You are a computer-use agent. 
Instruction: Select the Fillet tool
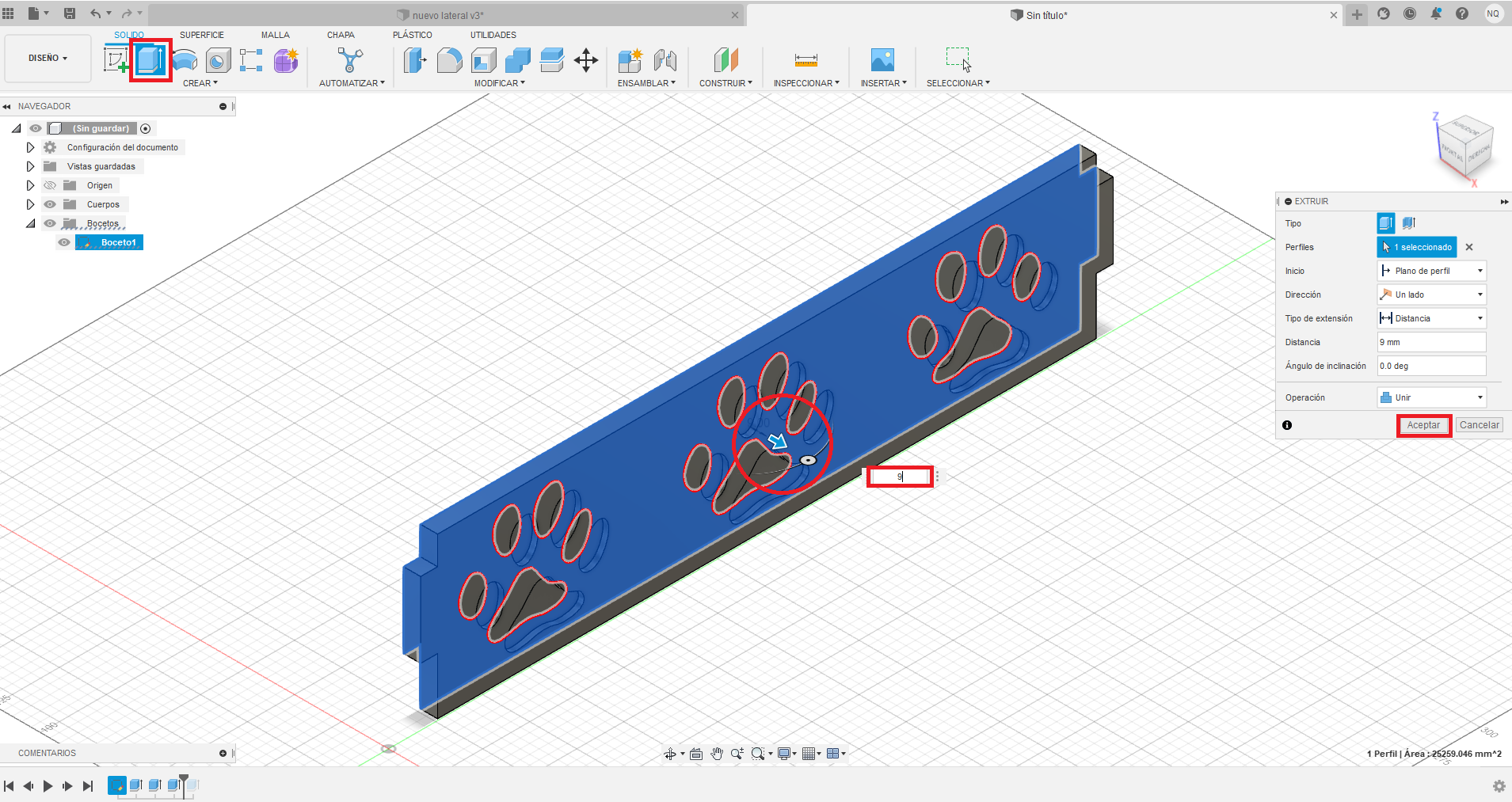pos(449,60)
